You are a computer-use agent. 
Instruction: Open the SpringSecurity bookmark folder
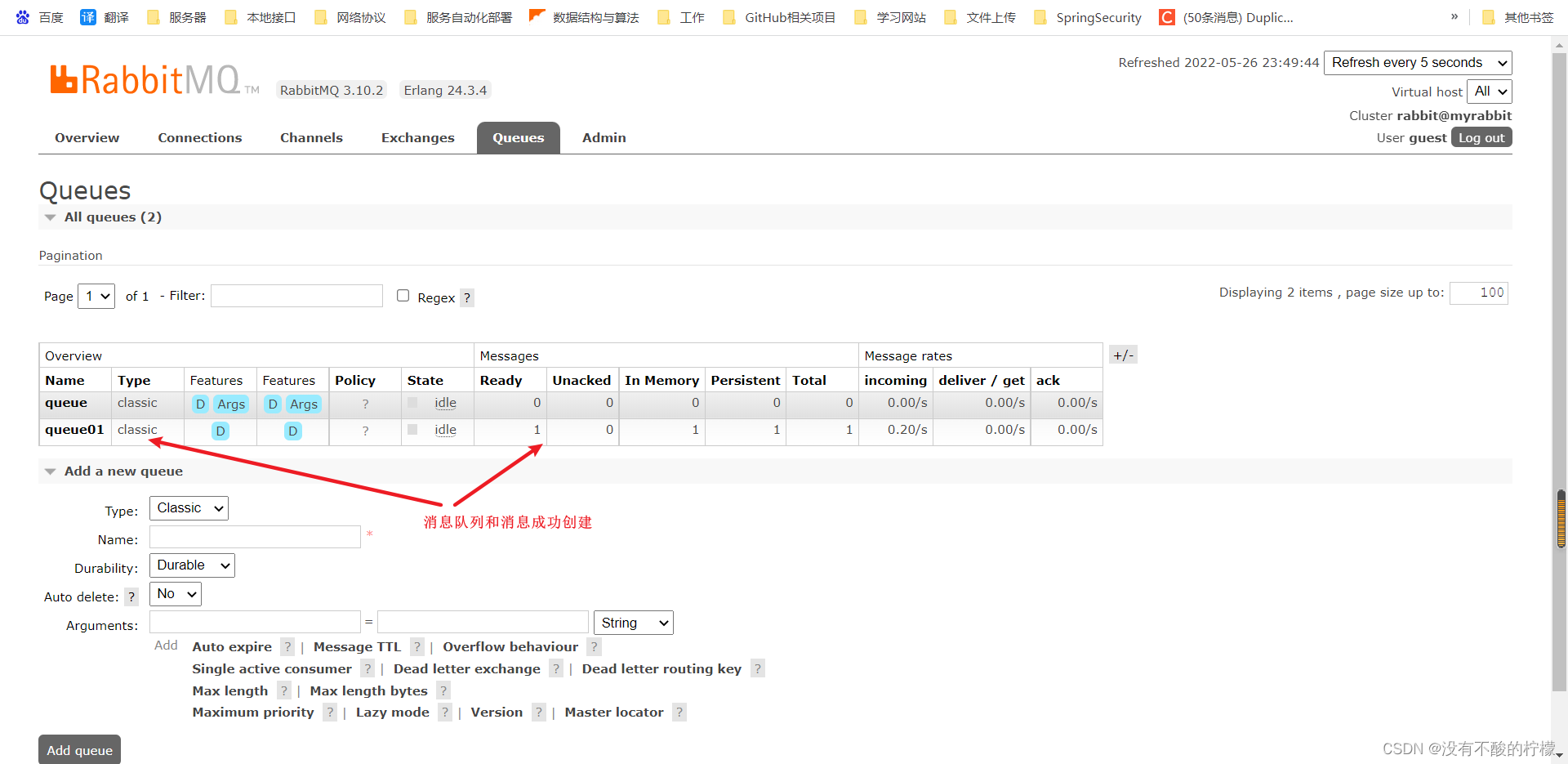pos(1088,17)
